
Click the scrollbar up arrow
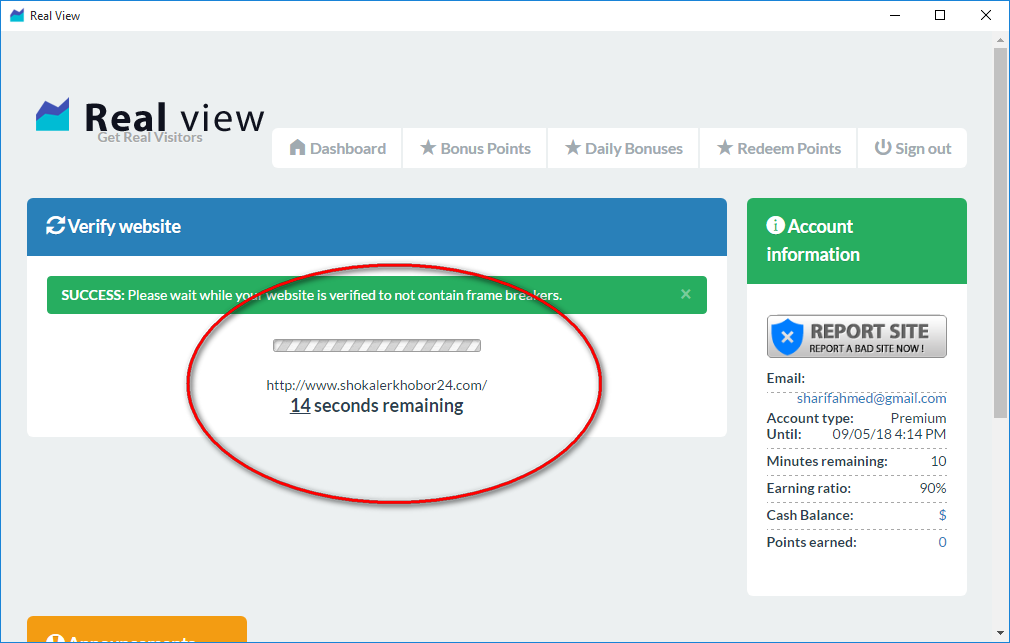pos(1000,39)
